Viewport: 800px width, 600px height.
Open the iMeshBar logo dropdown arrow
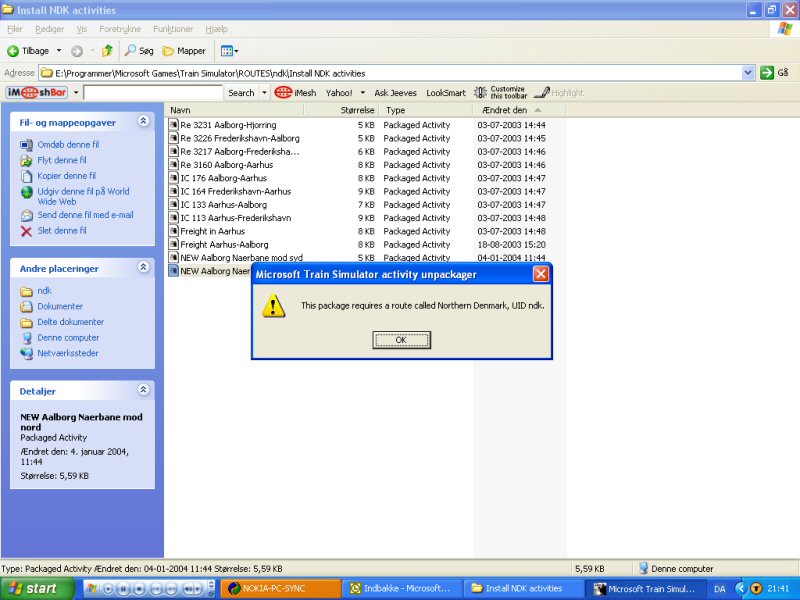pyautogui.click(x=76, y=92)
